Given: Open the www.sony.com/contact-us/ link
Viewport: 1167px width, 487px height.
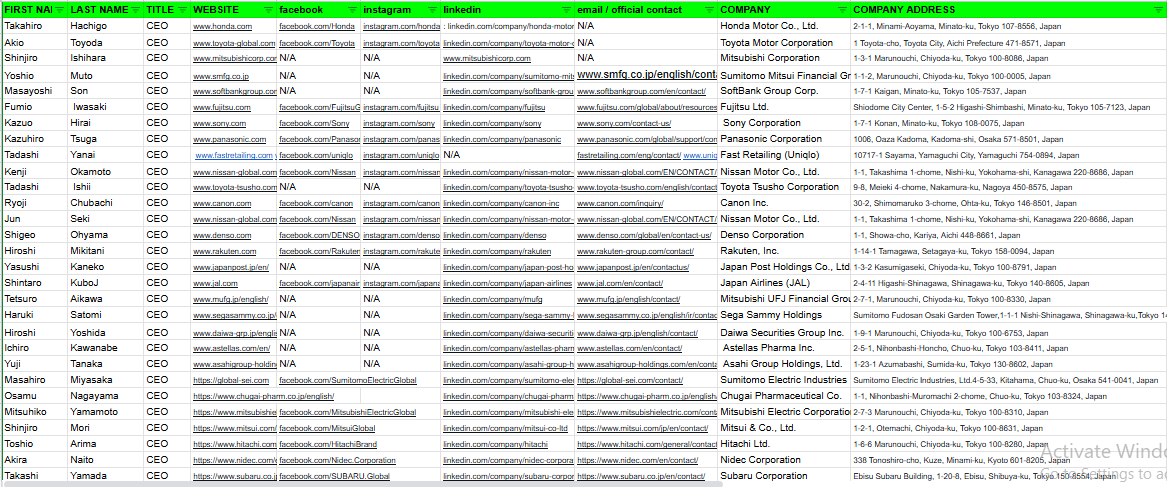Looking at the screenshot, I should [624, 124].
